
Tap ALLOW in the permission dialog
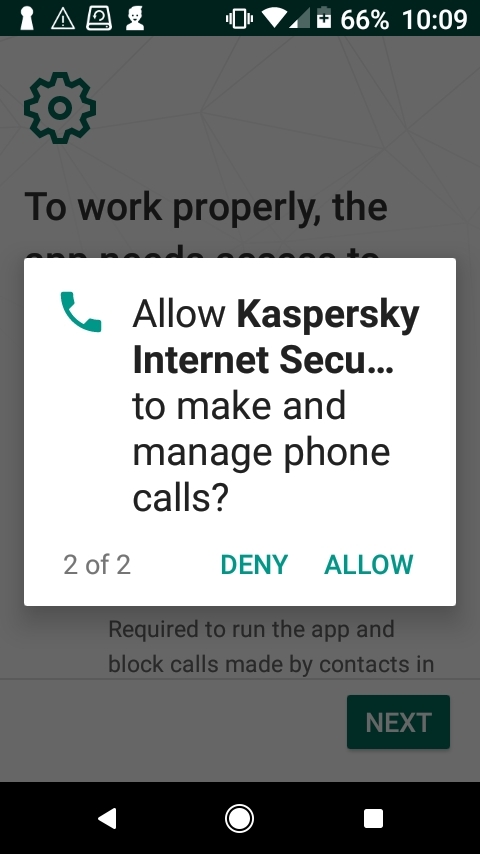[369, 565]
